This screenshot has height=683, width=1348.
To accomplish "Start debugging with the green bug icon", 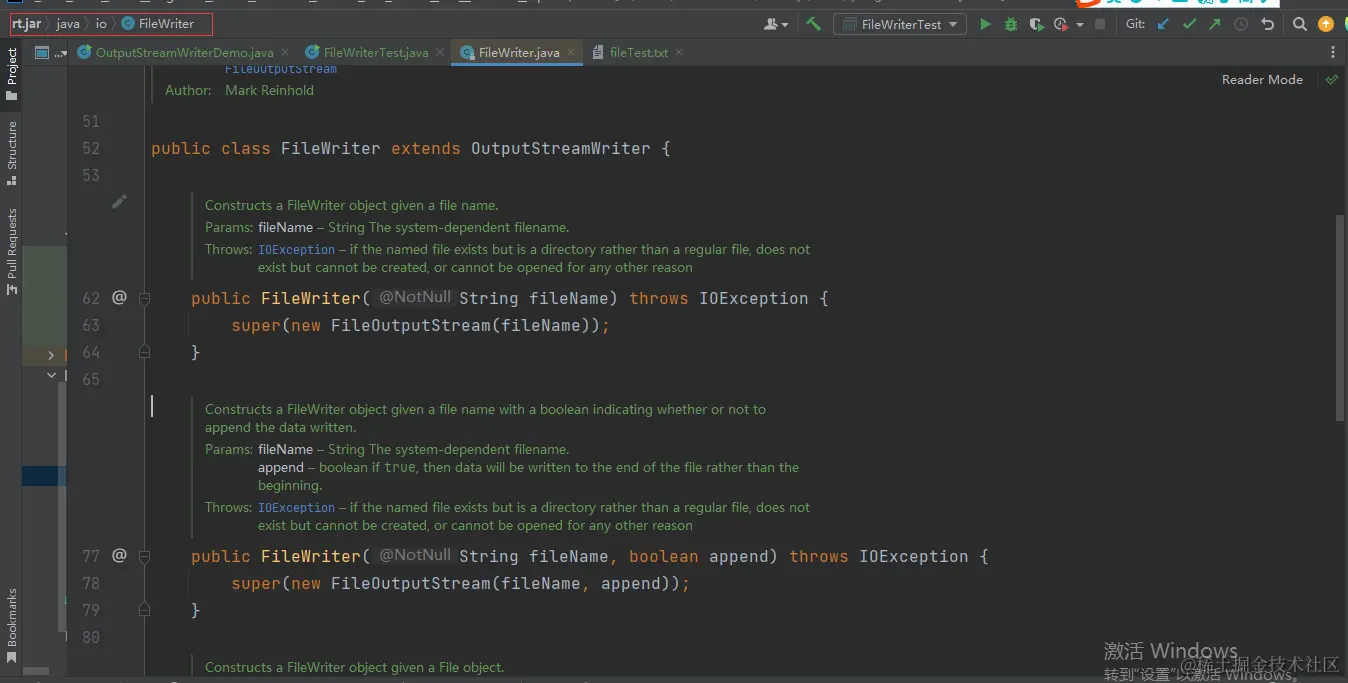I will (1011, 24).
